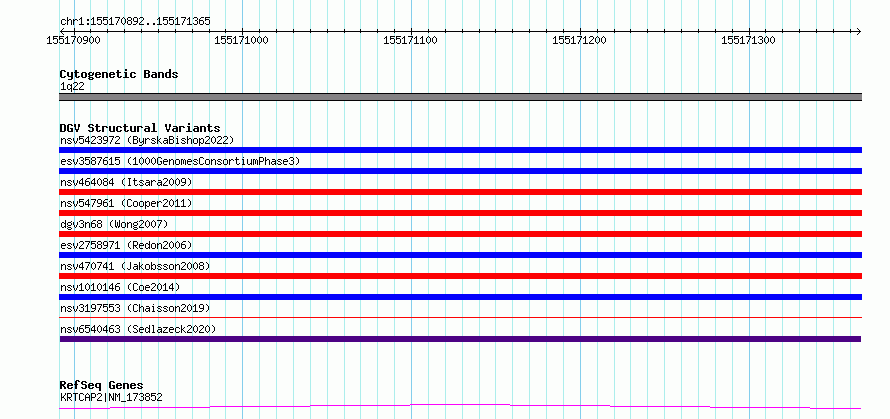Click ruler tick label 155171200
This screenshot has height=419, width=890.
tap(579, 40)
